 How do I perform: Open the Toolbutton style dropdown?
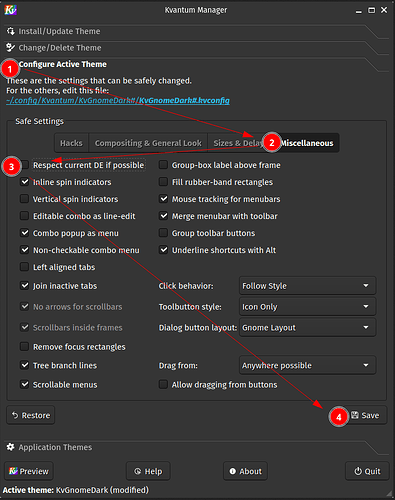click(307, 307)
